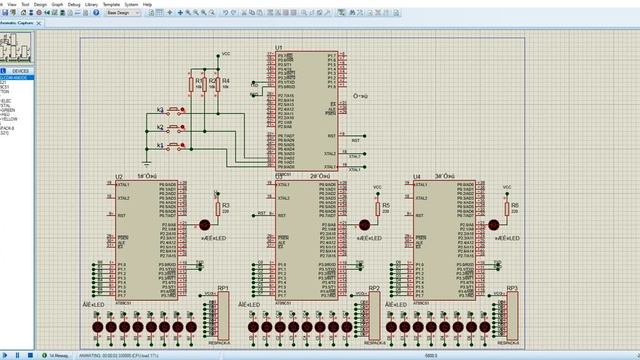The image size is (640, 360).
Task: Open the Project Notes toolbar icon
Action: point(86,13)
